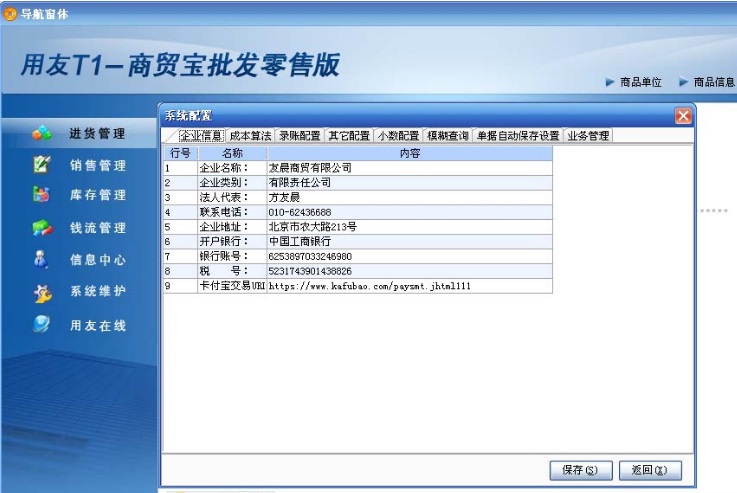
Task: Open 进货管理 sidebar menu
Action: click(97, 133)
